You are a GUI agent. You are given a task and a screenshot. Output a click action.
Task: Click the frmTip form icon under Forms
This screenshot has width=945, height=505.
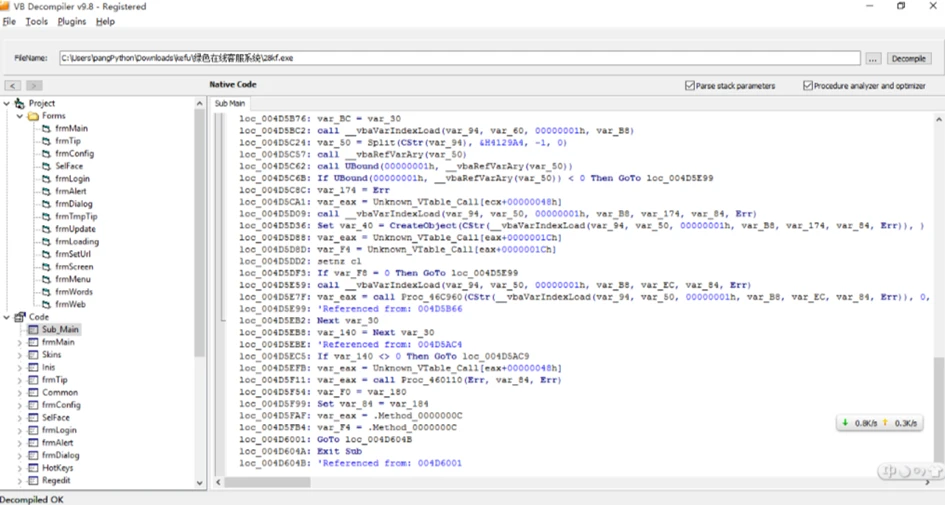click(x=46, y=141)
